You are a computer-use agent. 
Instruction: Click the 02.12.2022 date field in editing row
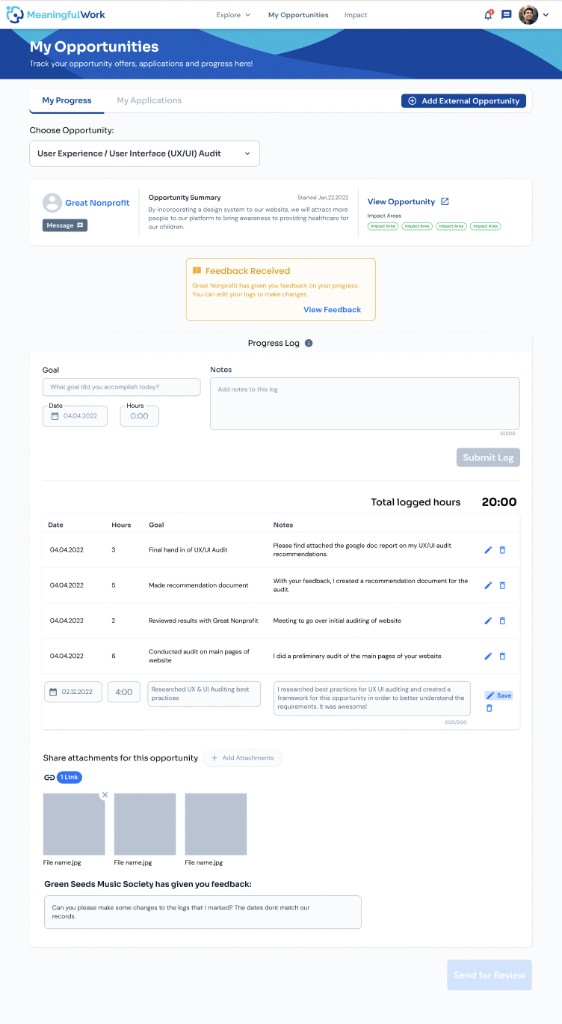click(x=73, y=692)
